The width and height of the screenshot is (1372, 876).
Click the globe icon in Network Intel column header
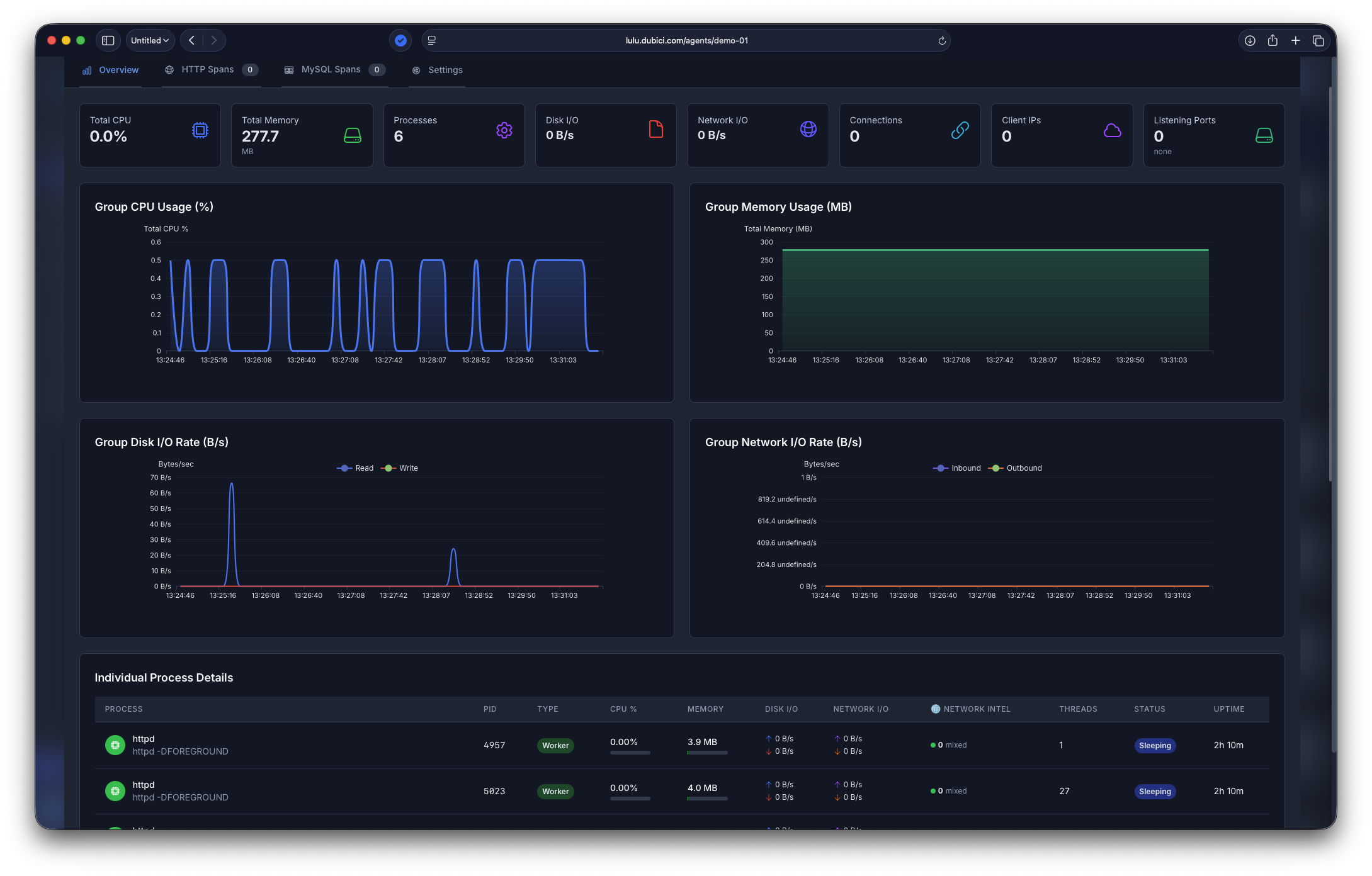click(934, 709)
